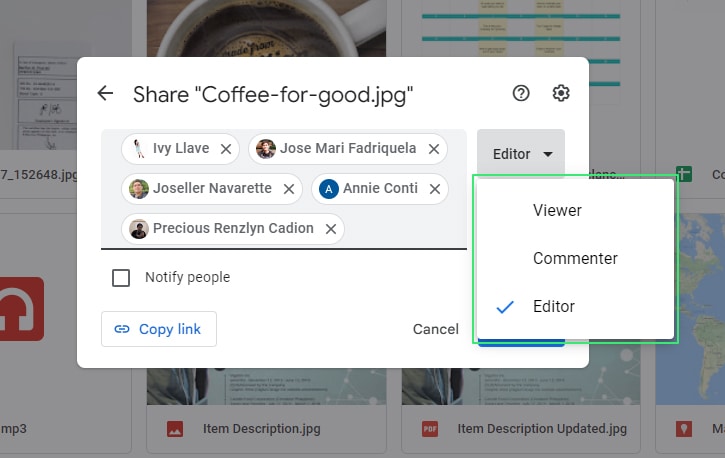Click the Notify people label
725x458 pixels.
click(187, 277)
